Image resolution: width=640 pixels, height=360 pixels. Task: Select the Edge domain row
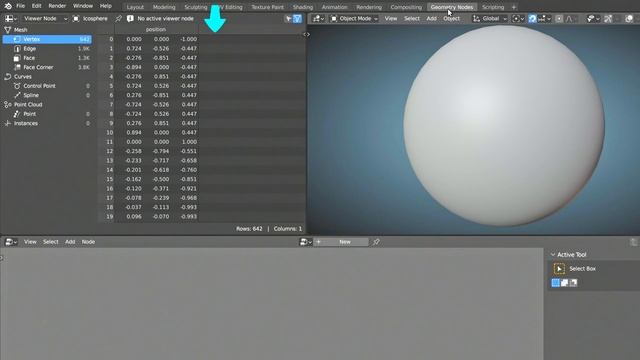coord(47,49)
